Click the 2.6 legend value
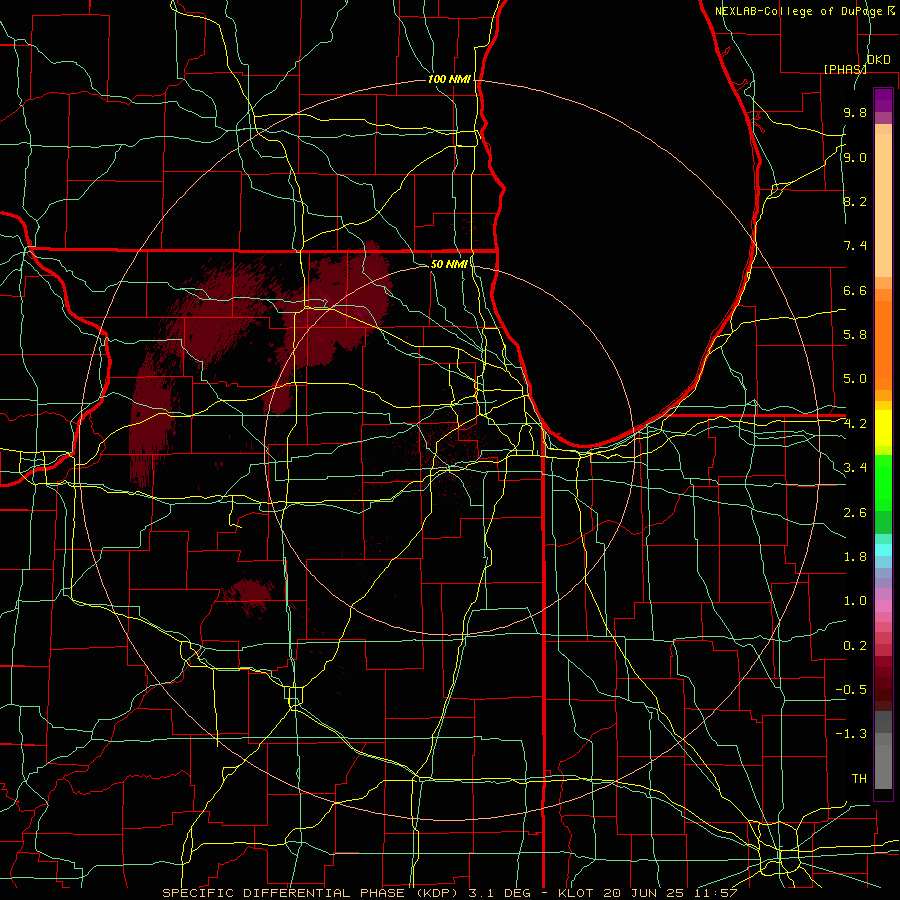 click(x=855, y=513)
